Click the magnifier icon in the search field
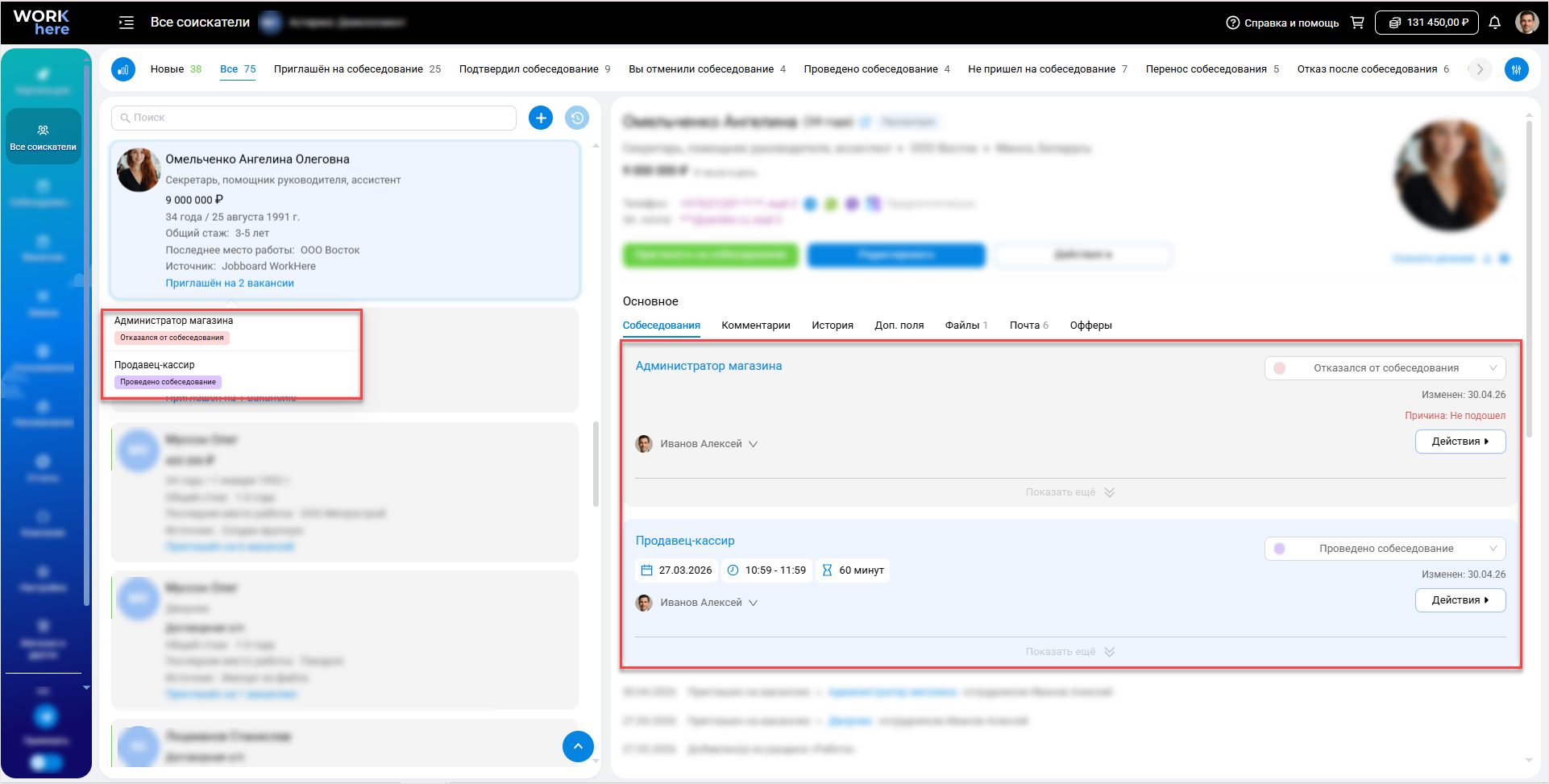Screen dimensions: 1549x784 [125, 118]
